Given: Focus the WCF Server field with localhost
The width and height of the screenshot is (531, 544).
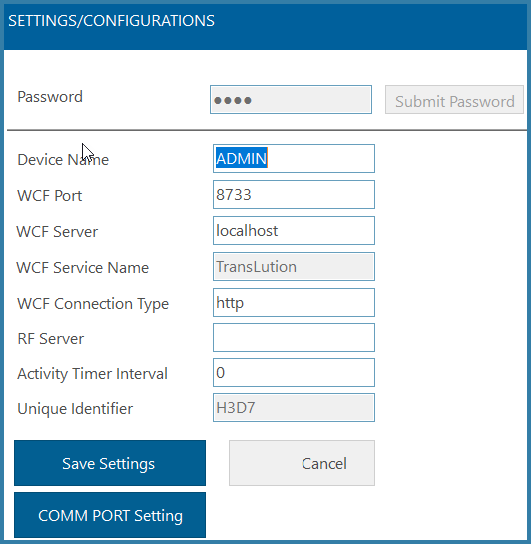Looking at the screenshot, I should [294, 231].
